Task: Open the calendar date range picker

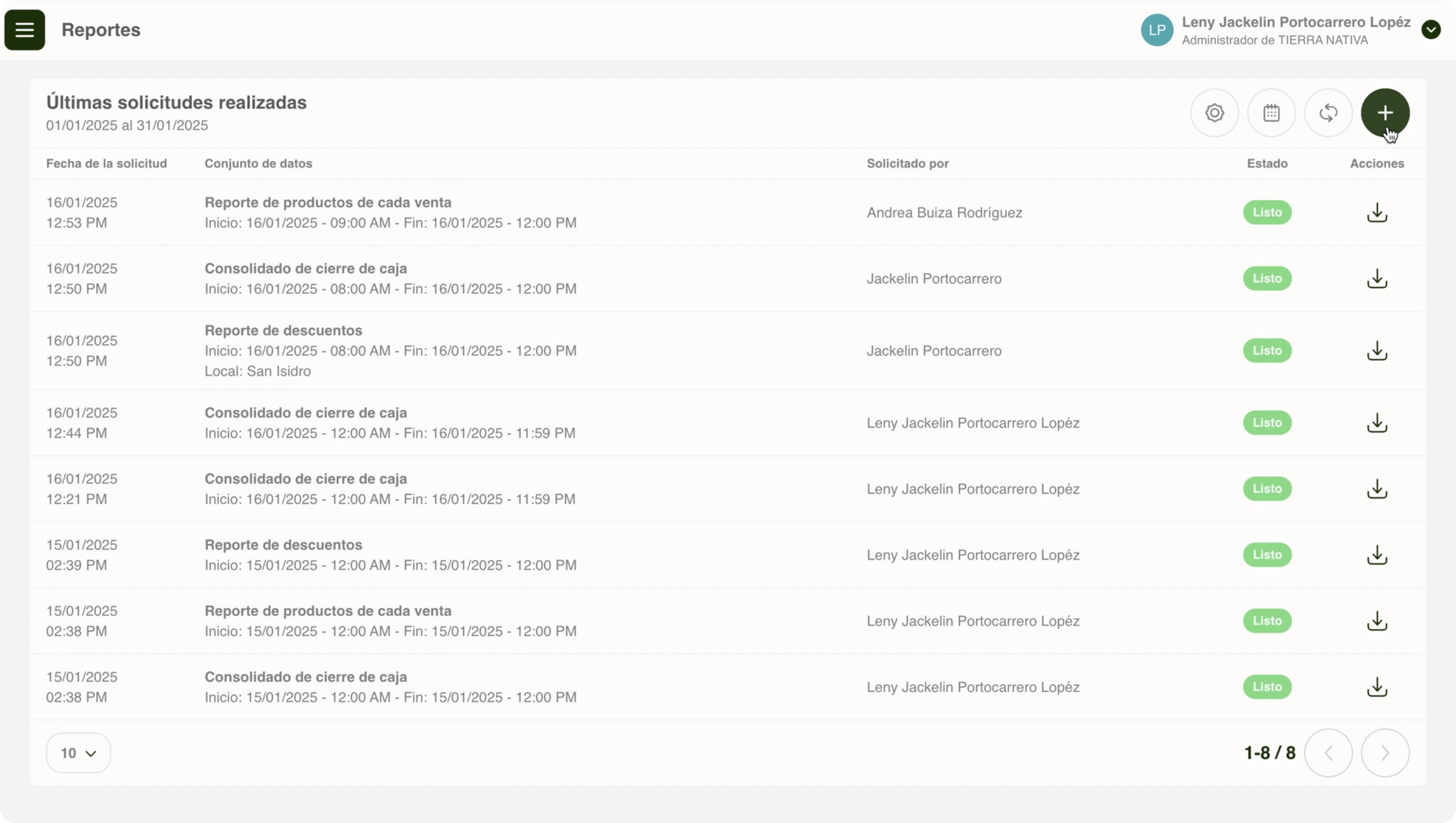Action: pyautogui.click(x=1271, y=112)
